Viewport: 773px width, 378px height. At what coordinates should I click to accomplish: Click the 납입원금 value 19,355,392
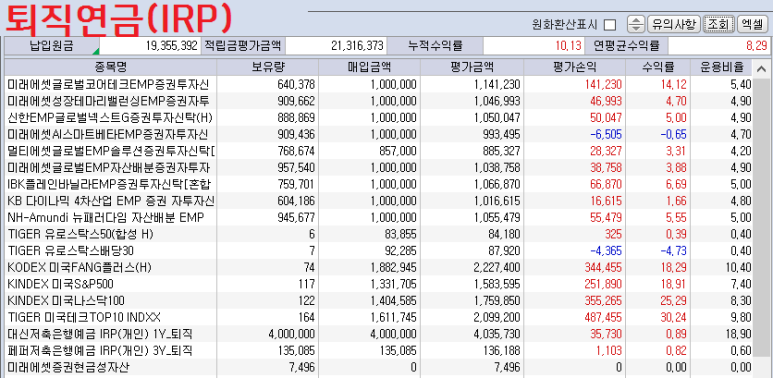pyautogui.click(x=172, y=46)
